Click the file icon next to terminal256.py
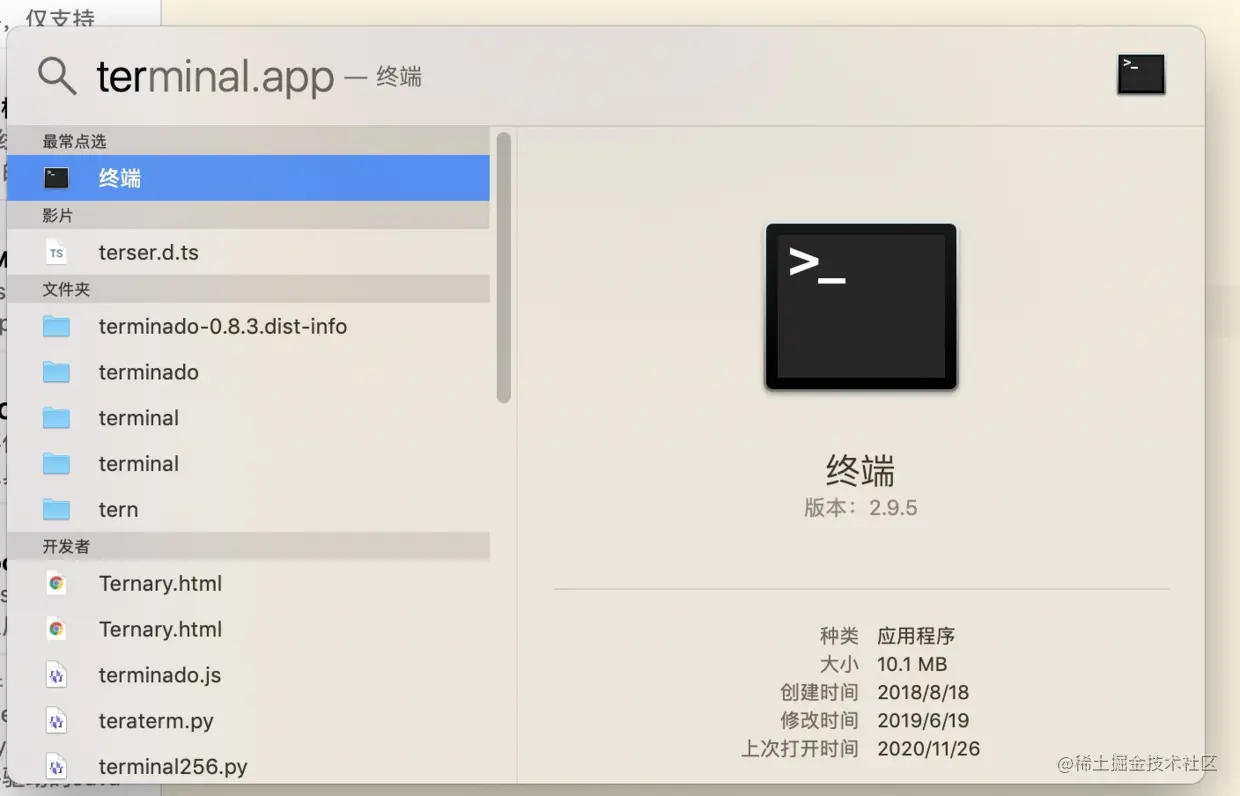The height and width of the screenshot is (796, 1240). coord(57,768)
